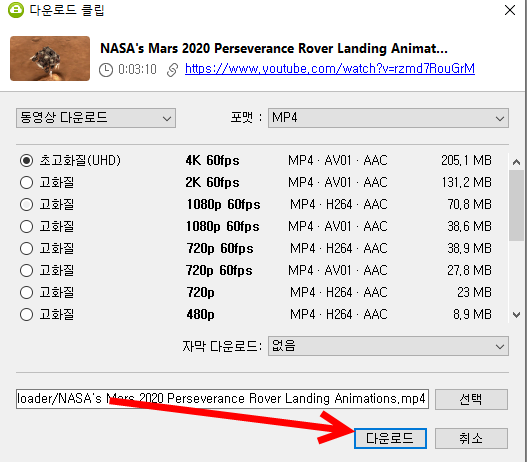The image size is (527, 462).
Task: Click the chain link icon
Action: pyautogui.click(x=172, y=70)
